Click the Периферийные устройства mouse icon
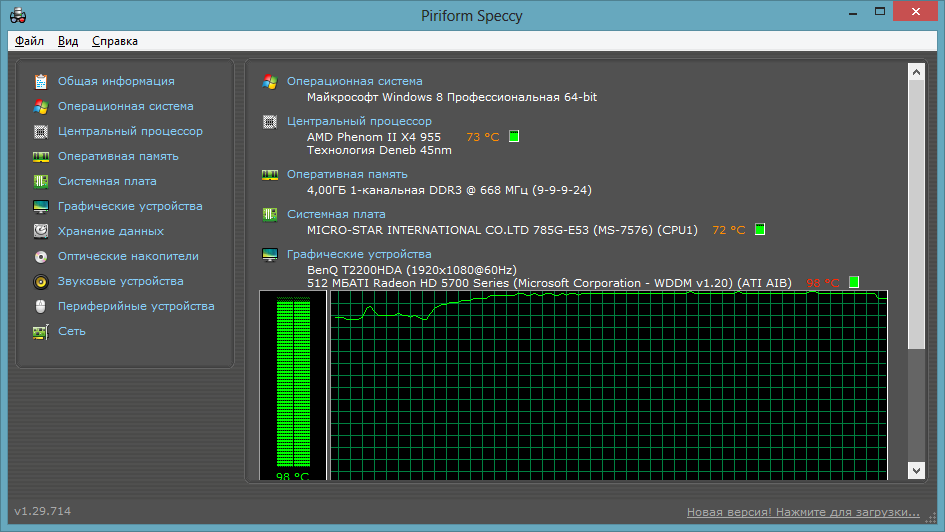Viewport: 945px width, 532px height. (41, 307)
